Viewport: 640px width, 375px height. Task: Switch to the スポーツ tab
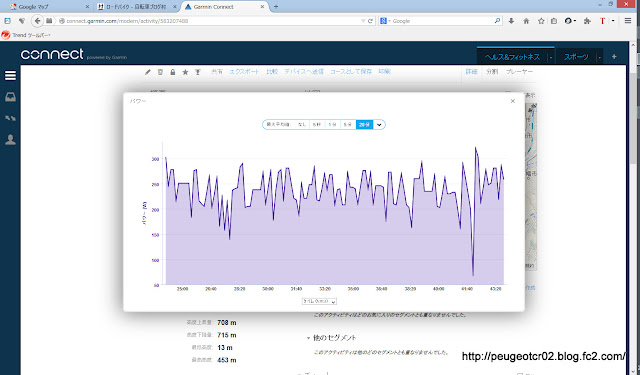coord(576,57)
